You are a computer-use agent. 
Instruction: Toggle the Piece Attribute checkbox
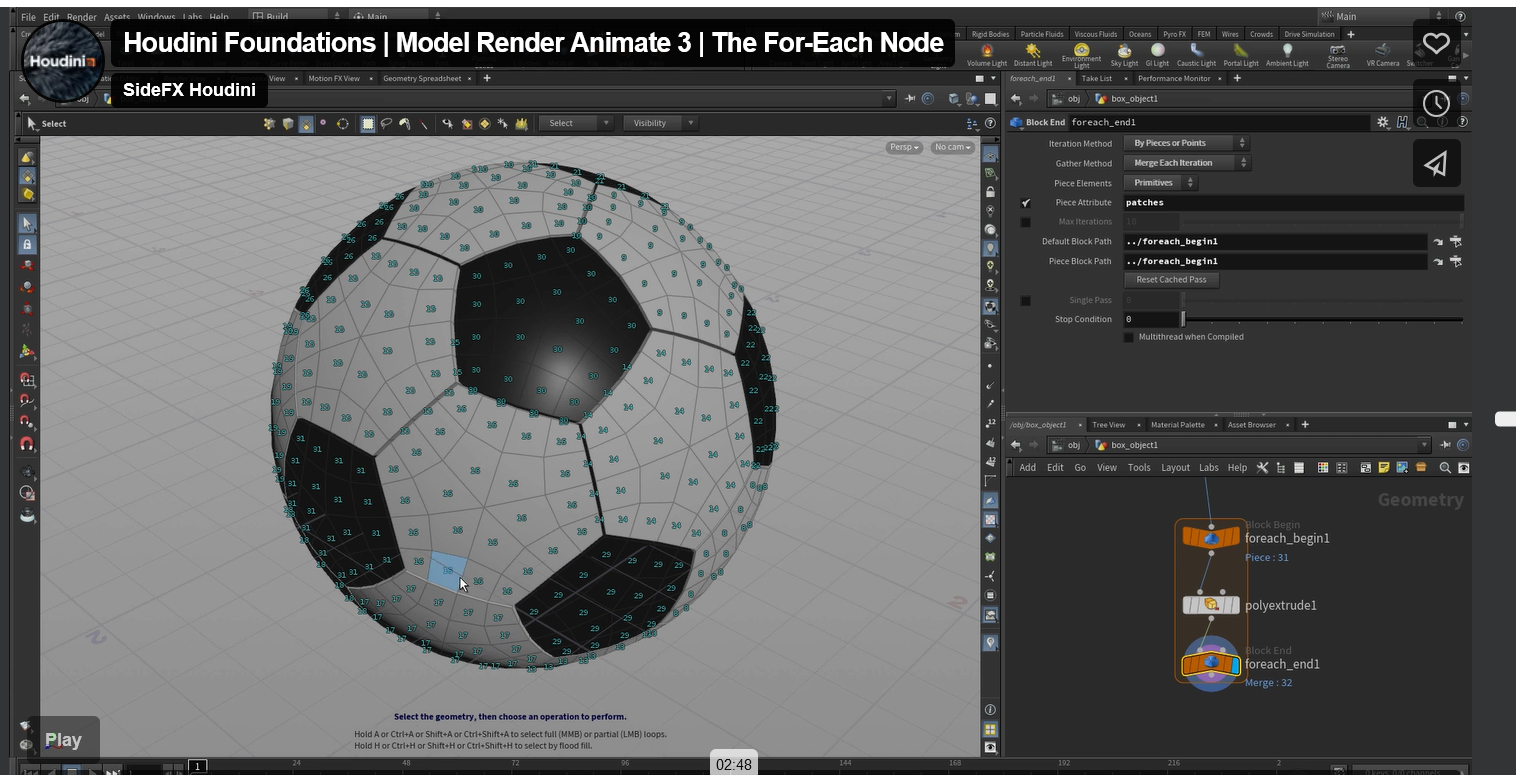(1025, 202)
